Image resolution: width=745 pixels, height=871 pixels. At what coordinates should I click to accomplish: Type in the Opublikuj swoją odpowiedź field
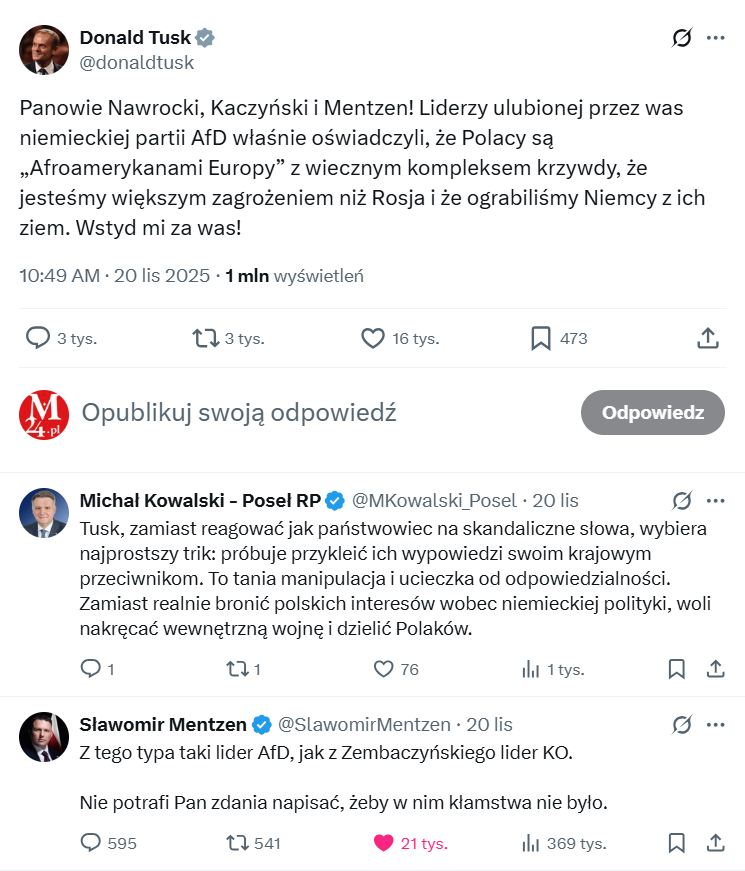300,412
